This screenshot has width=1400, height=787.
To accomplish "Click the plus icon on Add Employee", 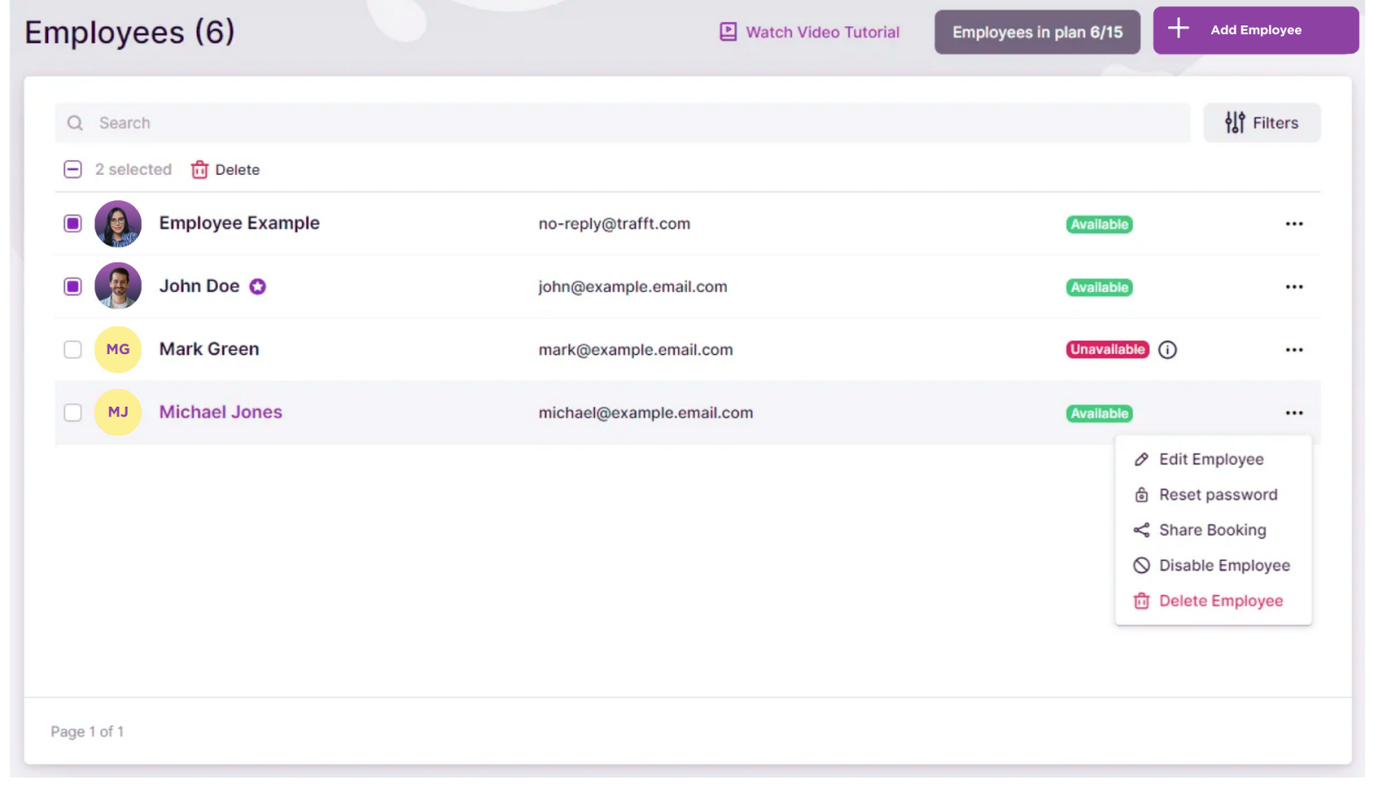I will tap(1179, 30).
